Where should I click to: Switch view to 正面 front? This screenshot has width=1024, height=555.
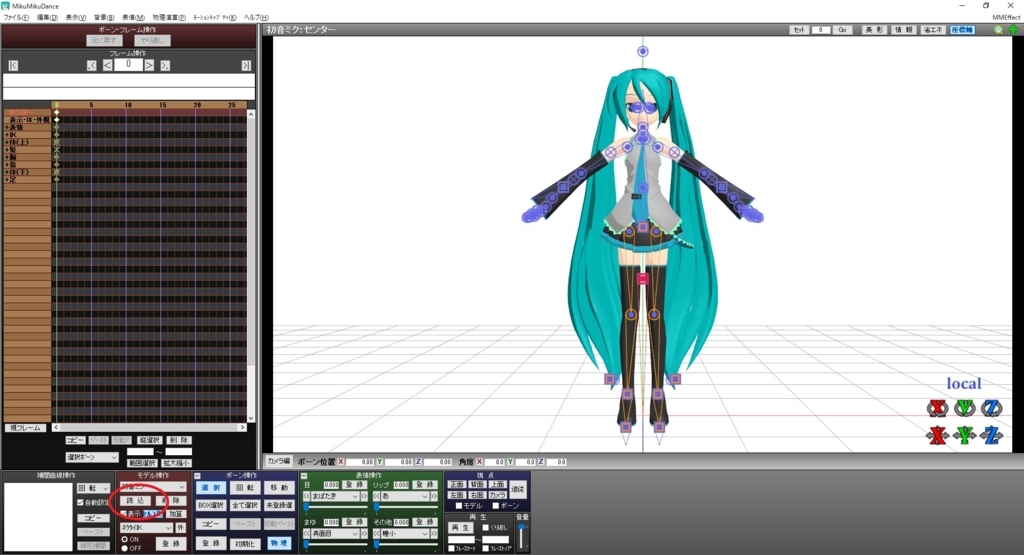[x=456, y=484]
